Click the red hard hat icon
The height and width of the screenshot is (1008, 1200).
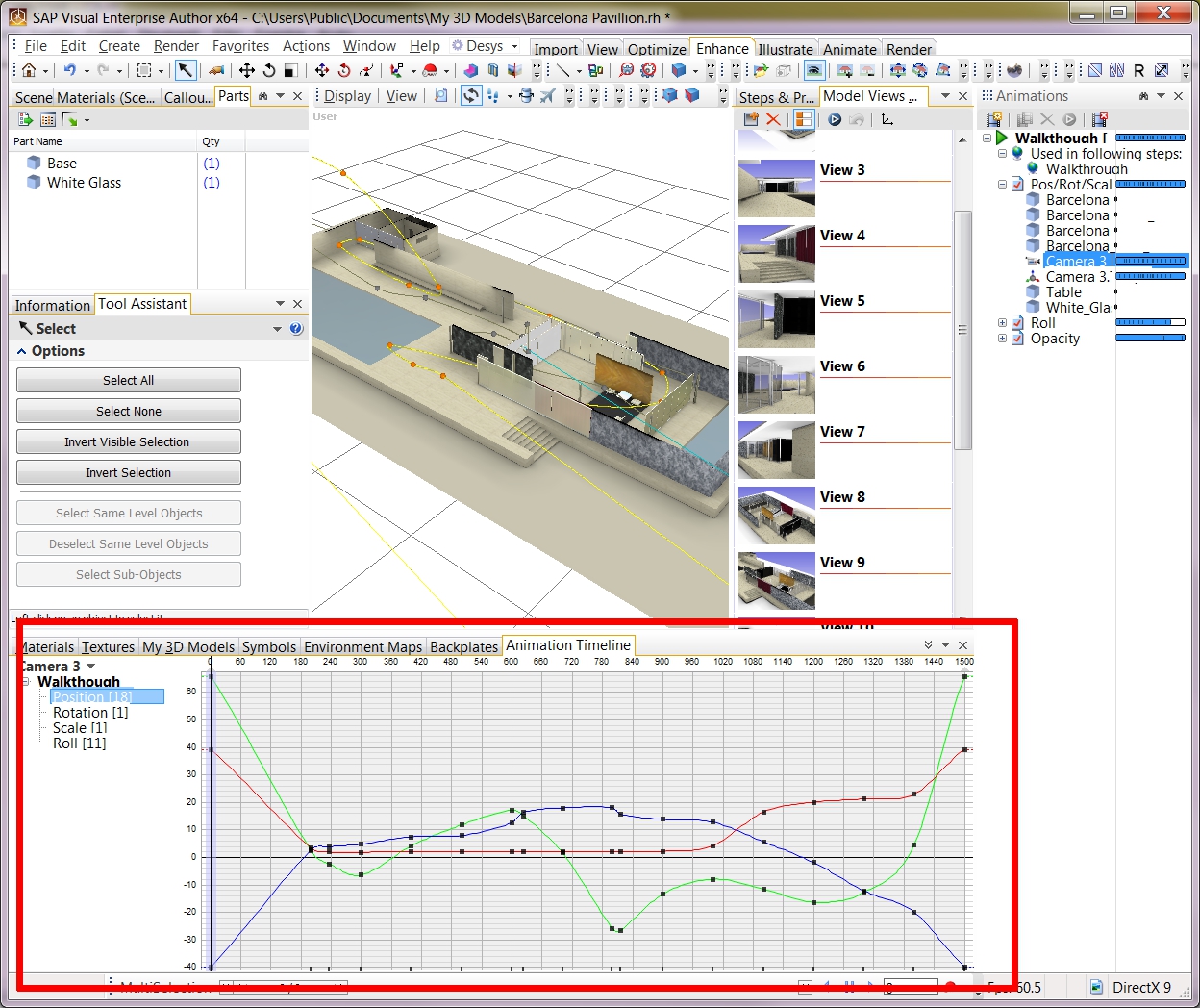(431, 70)
